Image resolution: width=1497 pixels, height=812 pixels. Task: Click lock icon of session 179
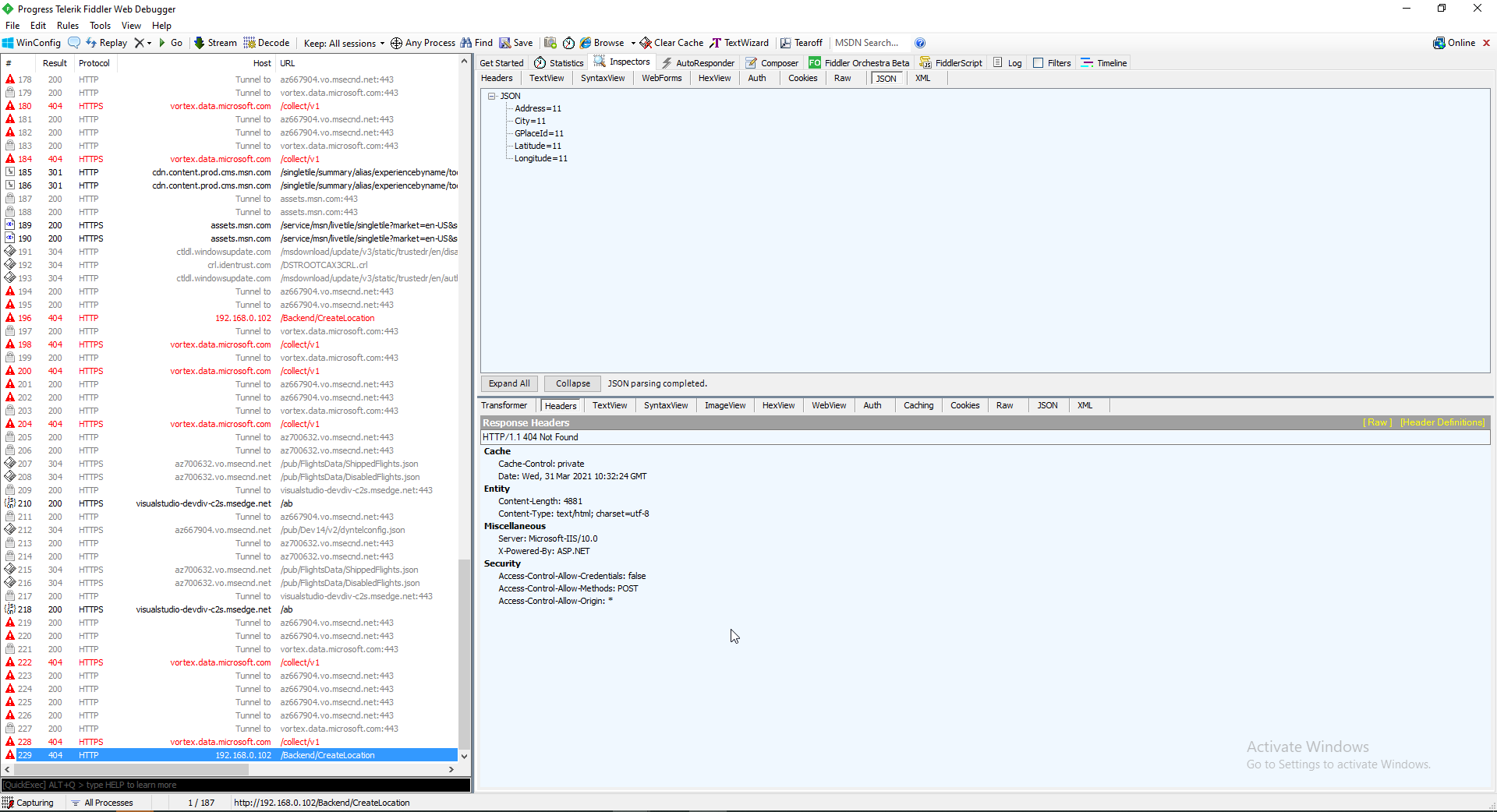(x=10, y=93)
